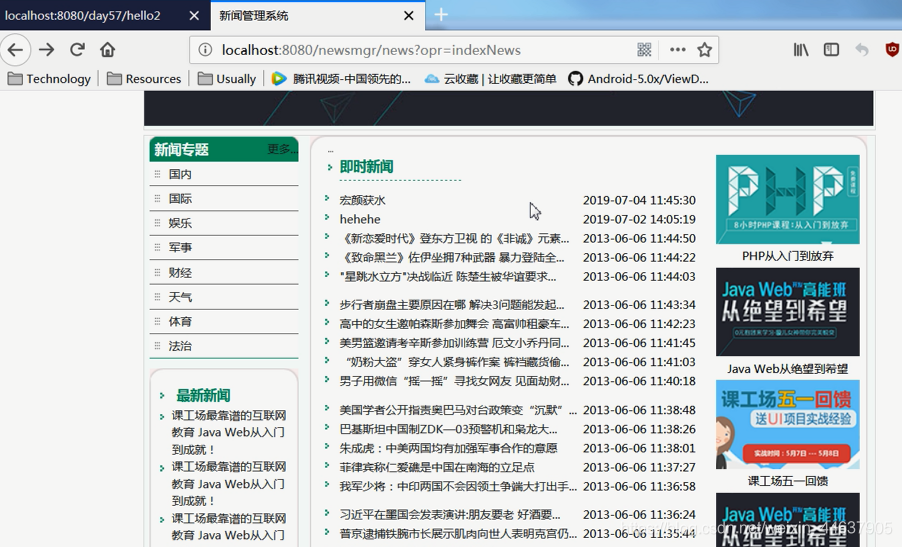Open the Resources bookmarks folder

point(144,79)
